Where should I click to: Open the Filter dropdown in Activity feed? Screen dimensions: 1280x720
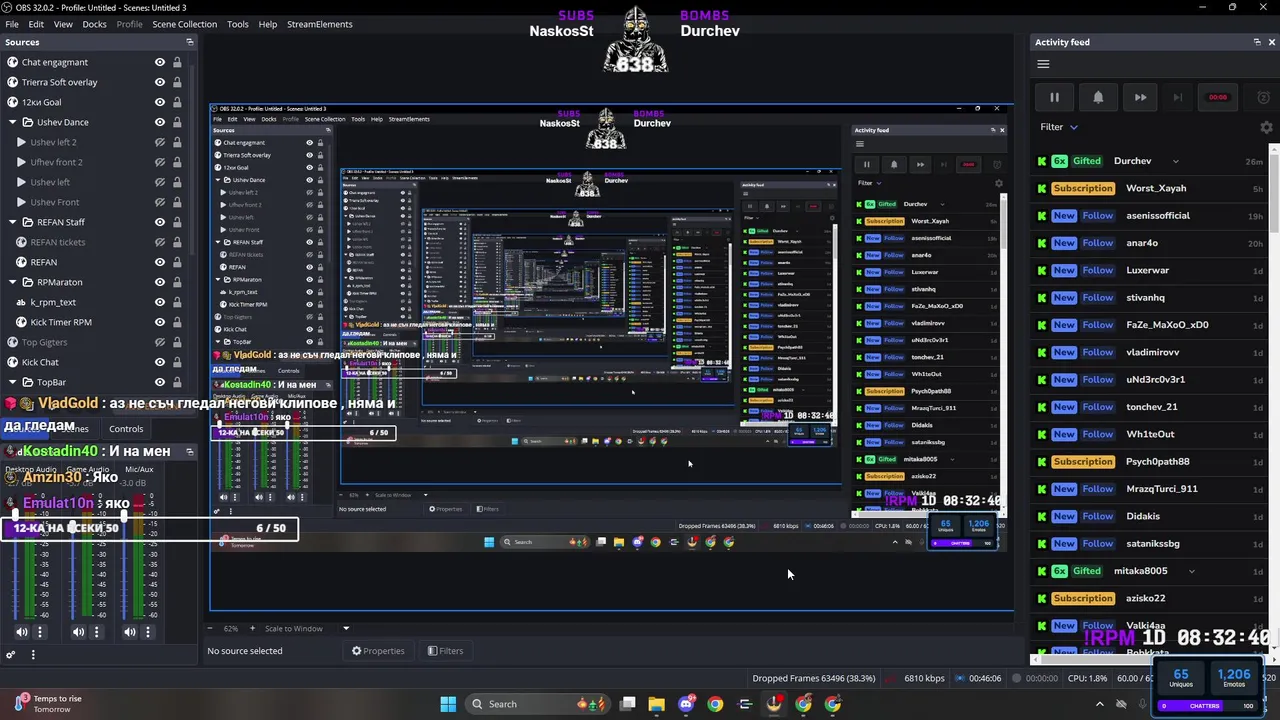(x=1059, y=127)
